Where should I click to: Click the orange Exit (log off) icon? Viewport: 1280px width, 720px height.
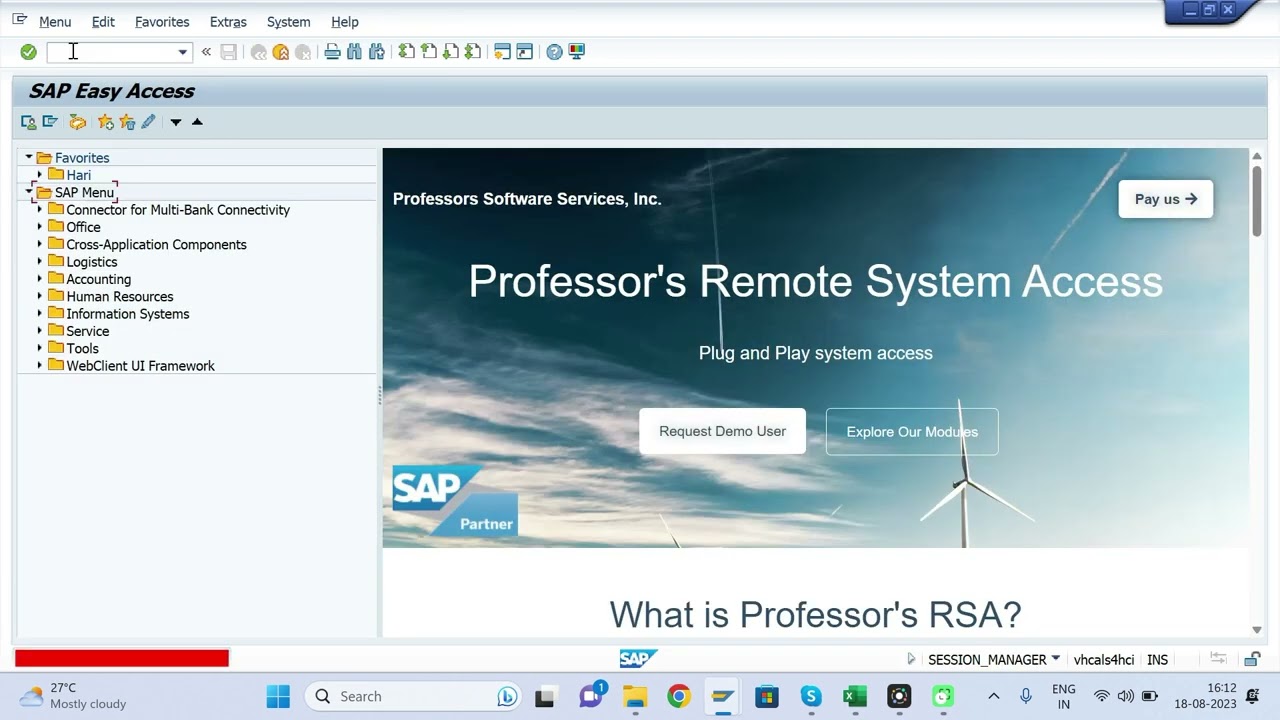281,52
